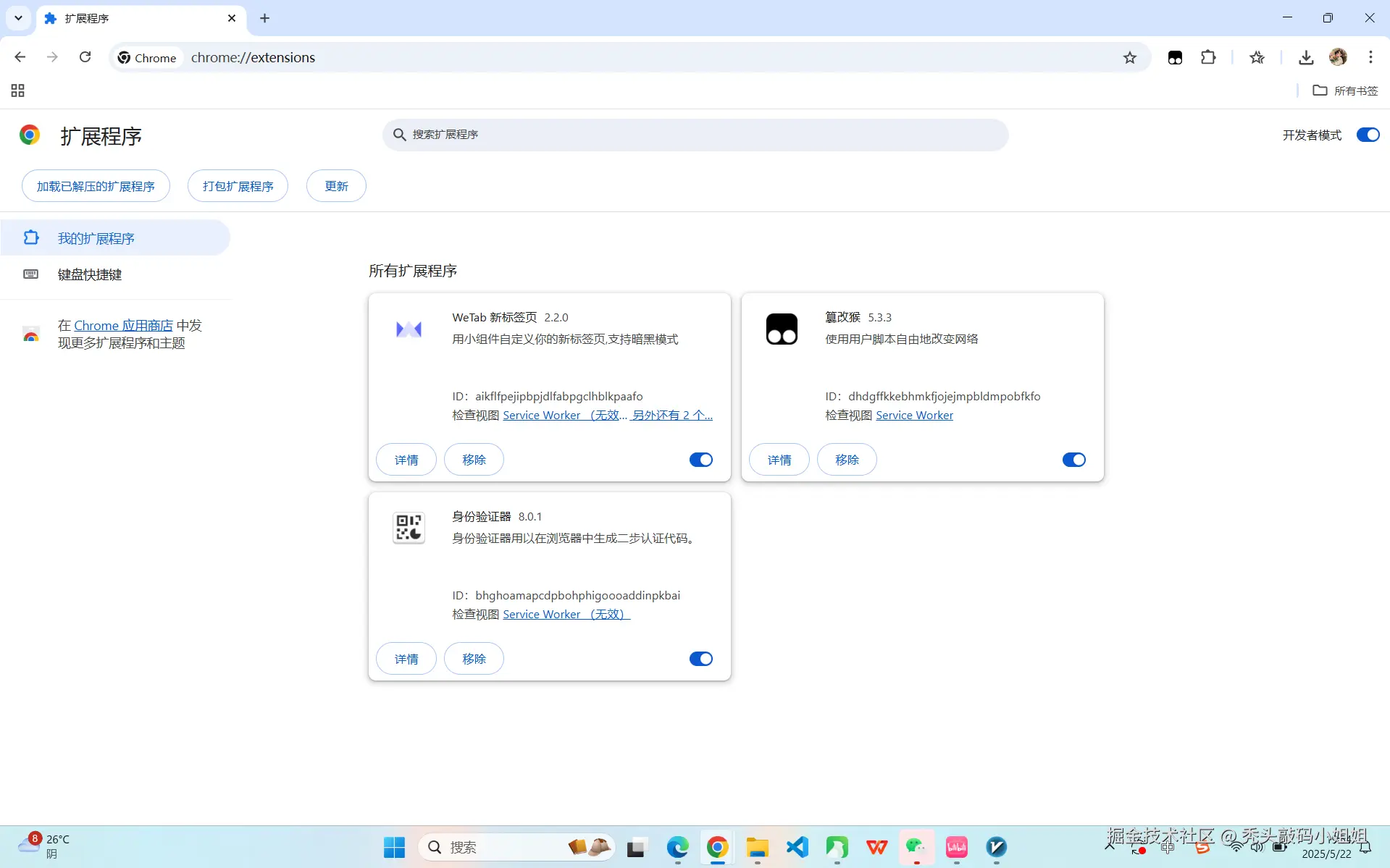
Task: Click the WeTab extension icon
Action: click(409, 329)
